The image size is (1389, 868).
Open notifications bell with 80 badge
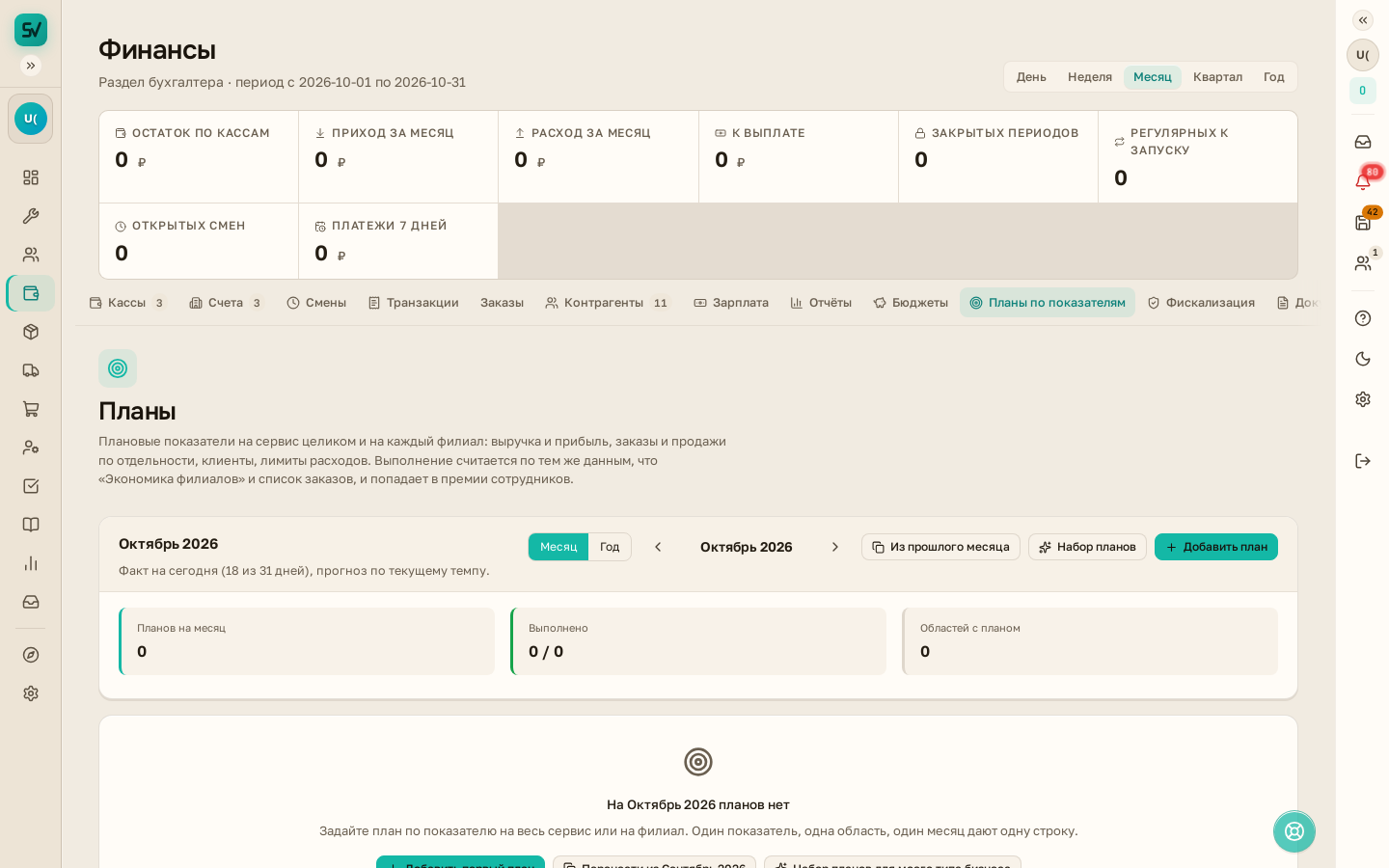(x=1363, y=181)
